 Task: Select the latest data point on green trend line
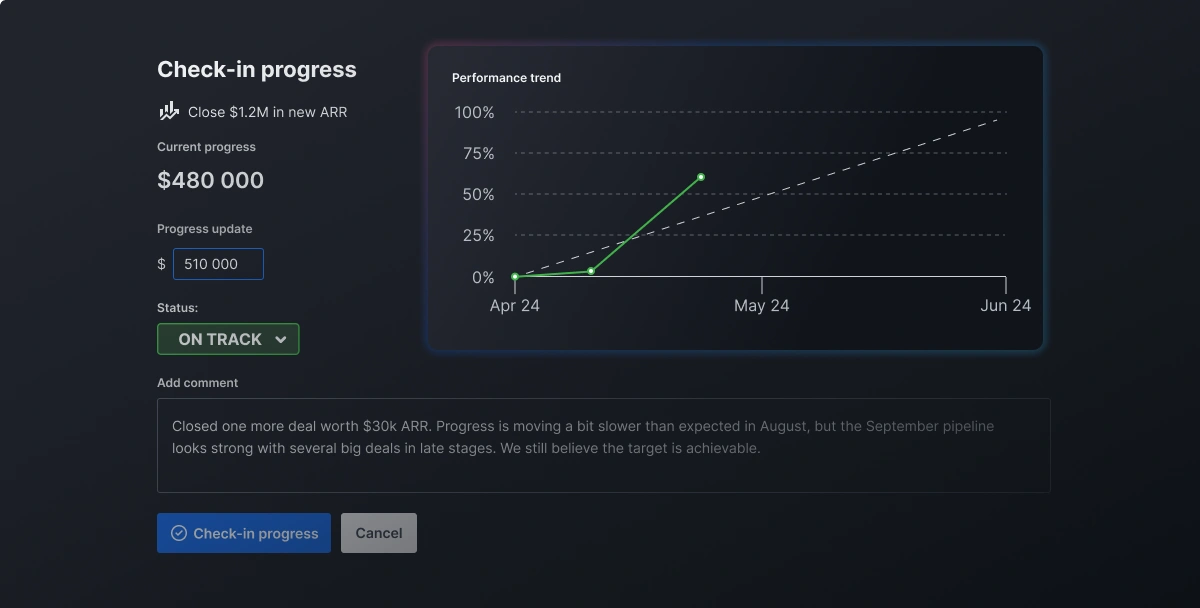[x=701, y=177]
